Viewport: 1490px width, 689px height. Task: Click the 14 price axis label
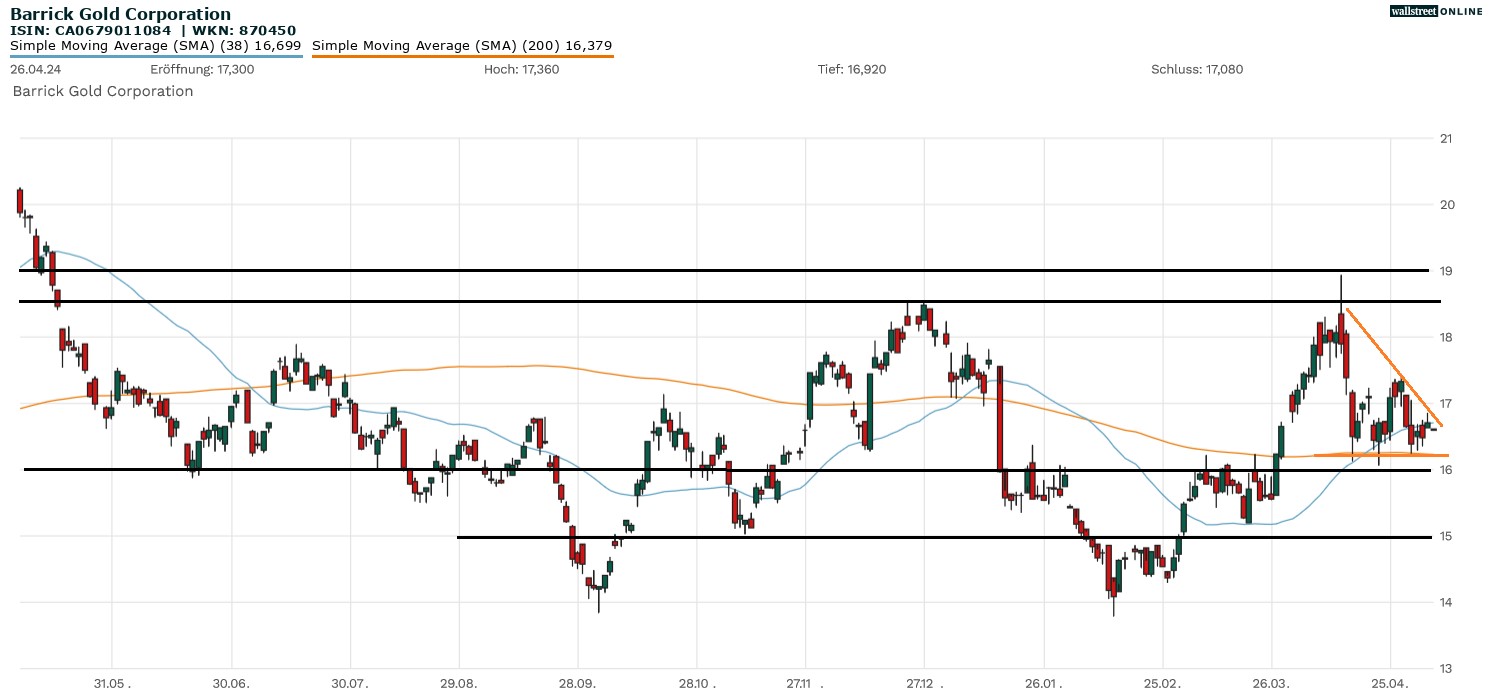click(1445, 602)
